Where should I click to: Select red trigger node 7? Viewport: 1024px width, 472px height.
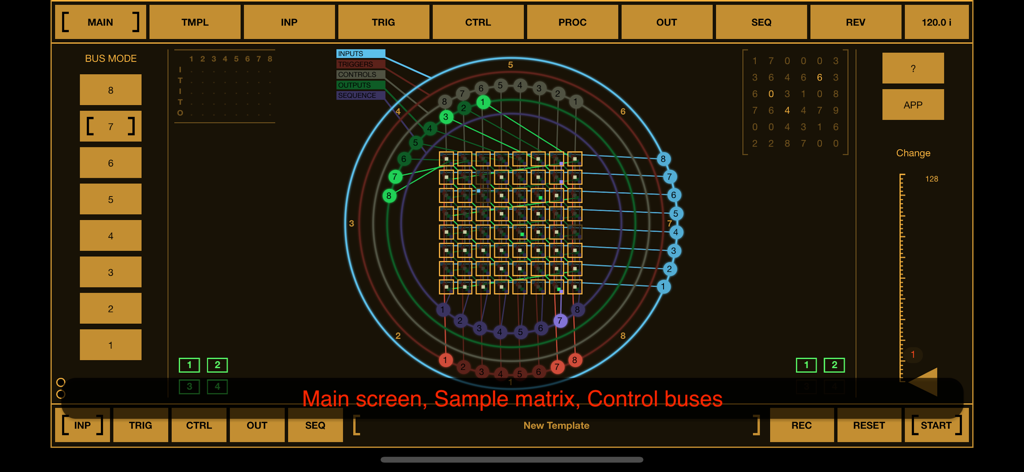pyautogui.click(x=557, y=367)
